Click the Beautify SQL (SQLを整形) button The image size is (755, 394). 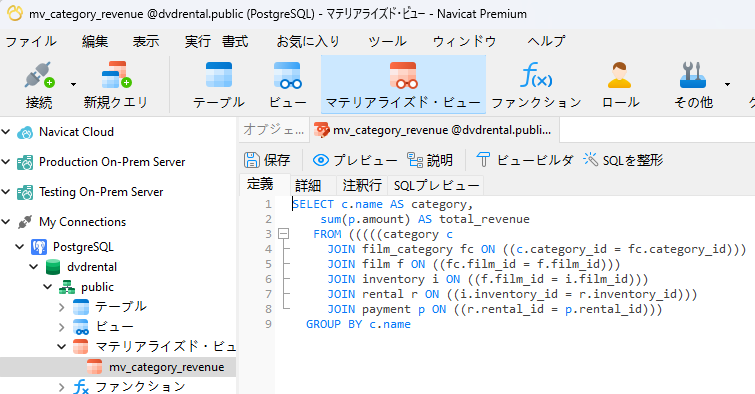click(x=623, y=160)
